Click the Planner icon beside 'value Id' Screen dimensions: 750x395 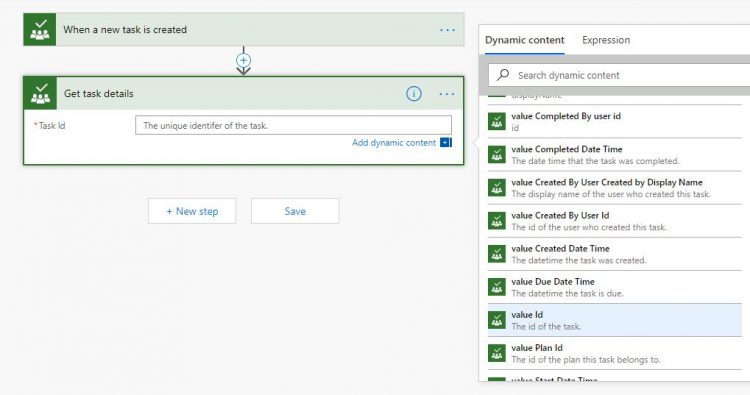coord(497,320)
